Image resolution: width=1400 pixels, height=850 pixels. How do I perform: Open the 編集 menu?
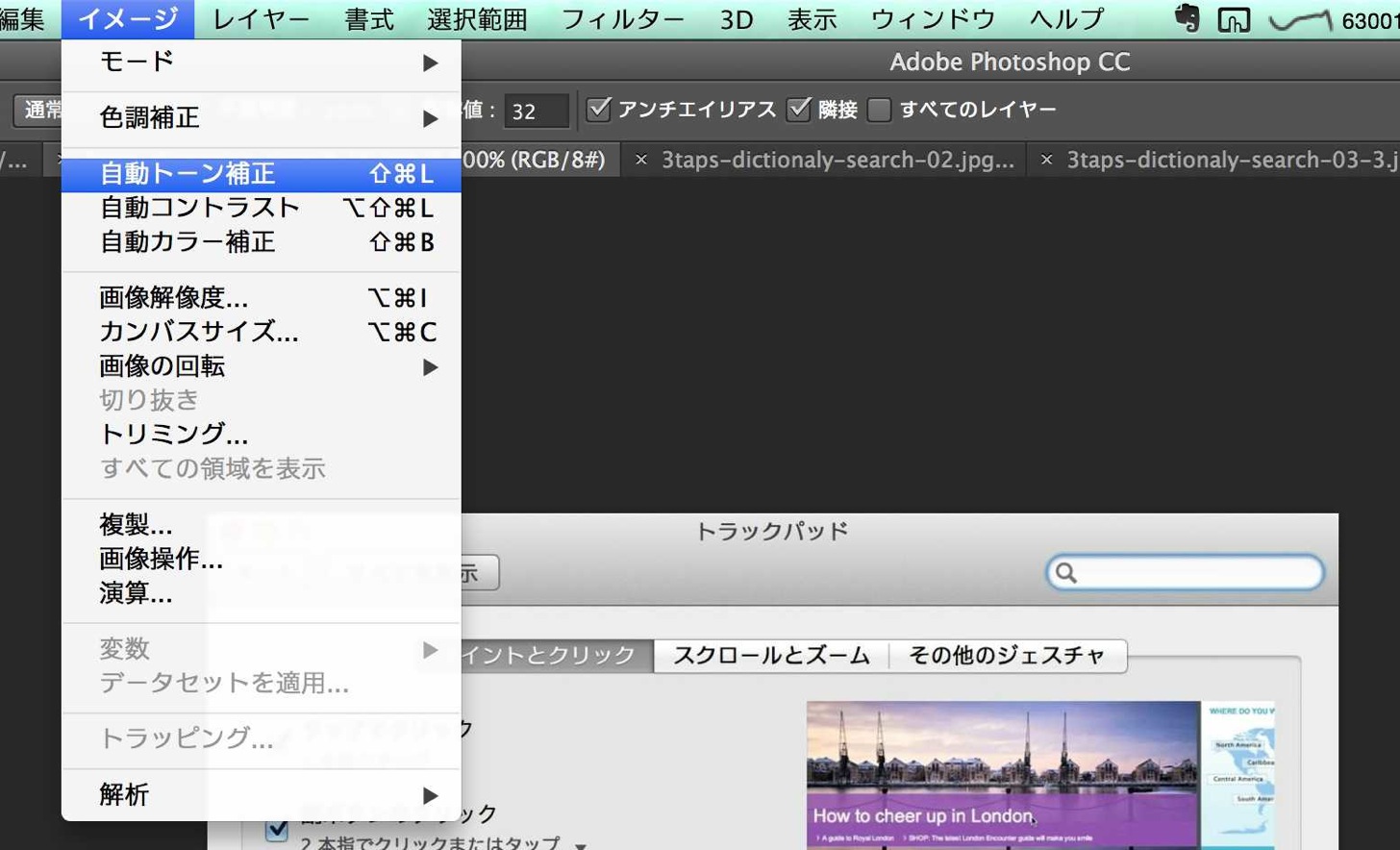click(22, 19)
